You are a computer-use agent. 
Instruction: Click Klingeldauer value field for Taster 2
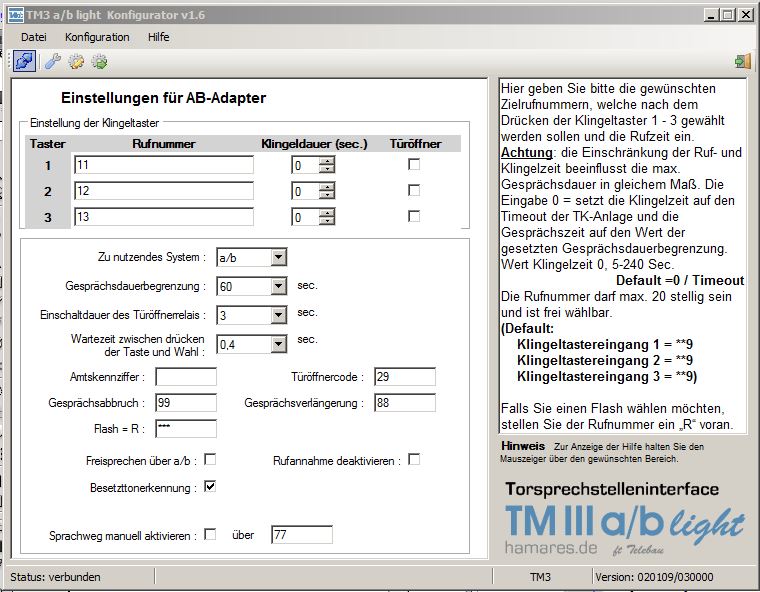(x=305, y=191)
